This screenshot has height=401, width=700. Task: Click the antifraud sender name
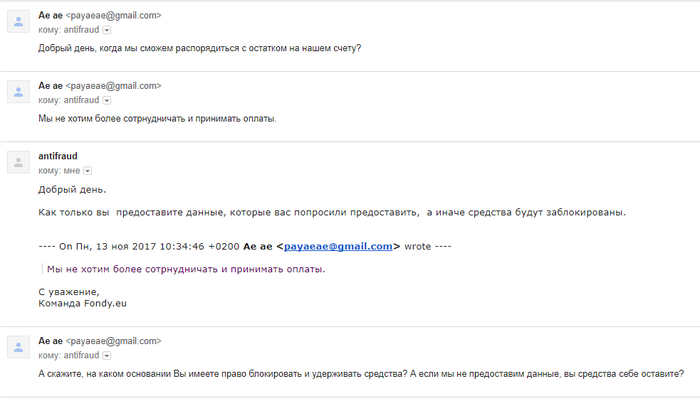click(58, 156)
